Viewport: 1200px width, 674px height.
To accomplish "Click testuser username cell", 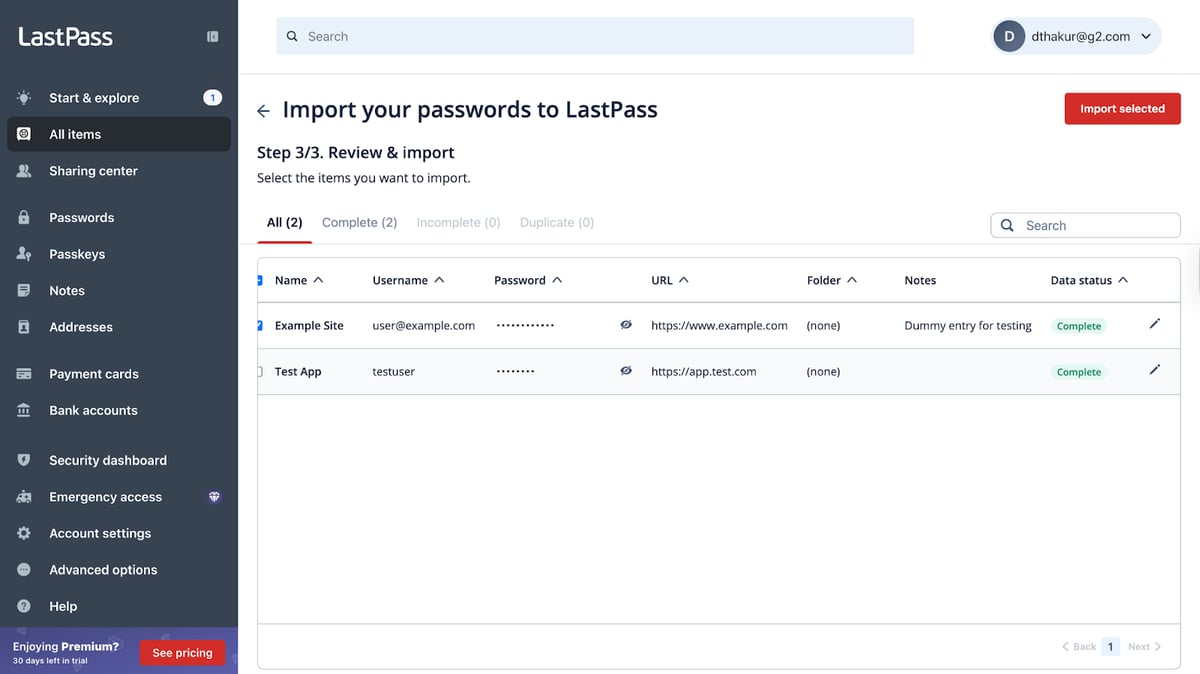I will click(x=393, y=372).
